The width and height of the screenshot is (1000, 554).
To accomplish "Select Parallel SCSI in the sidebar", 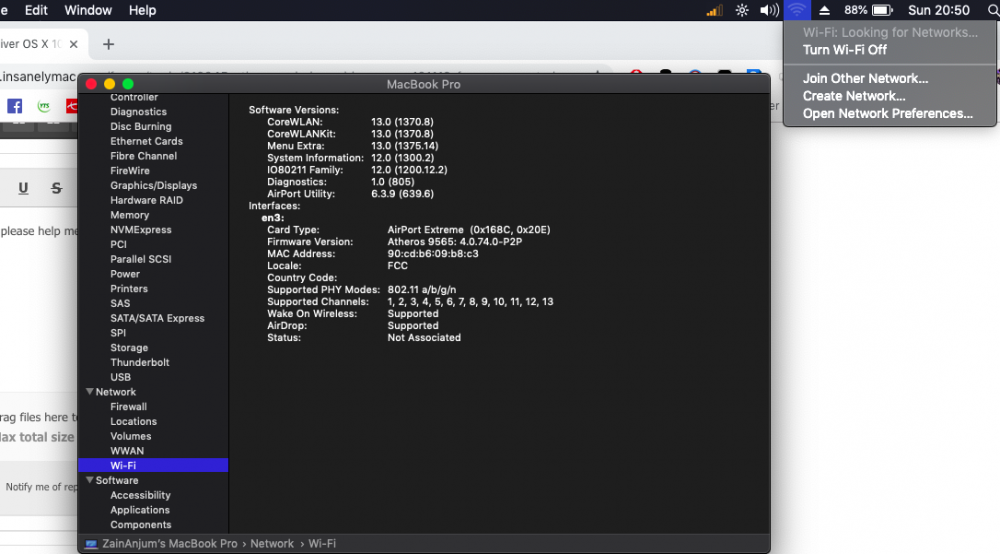I will pos(141,259).
